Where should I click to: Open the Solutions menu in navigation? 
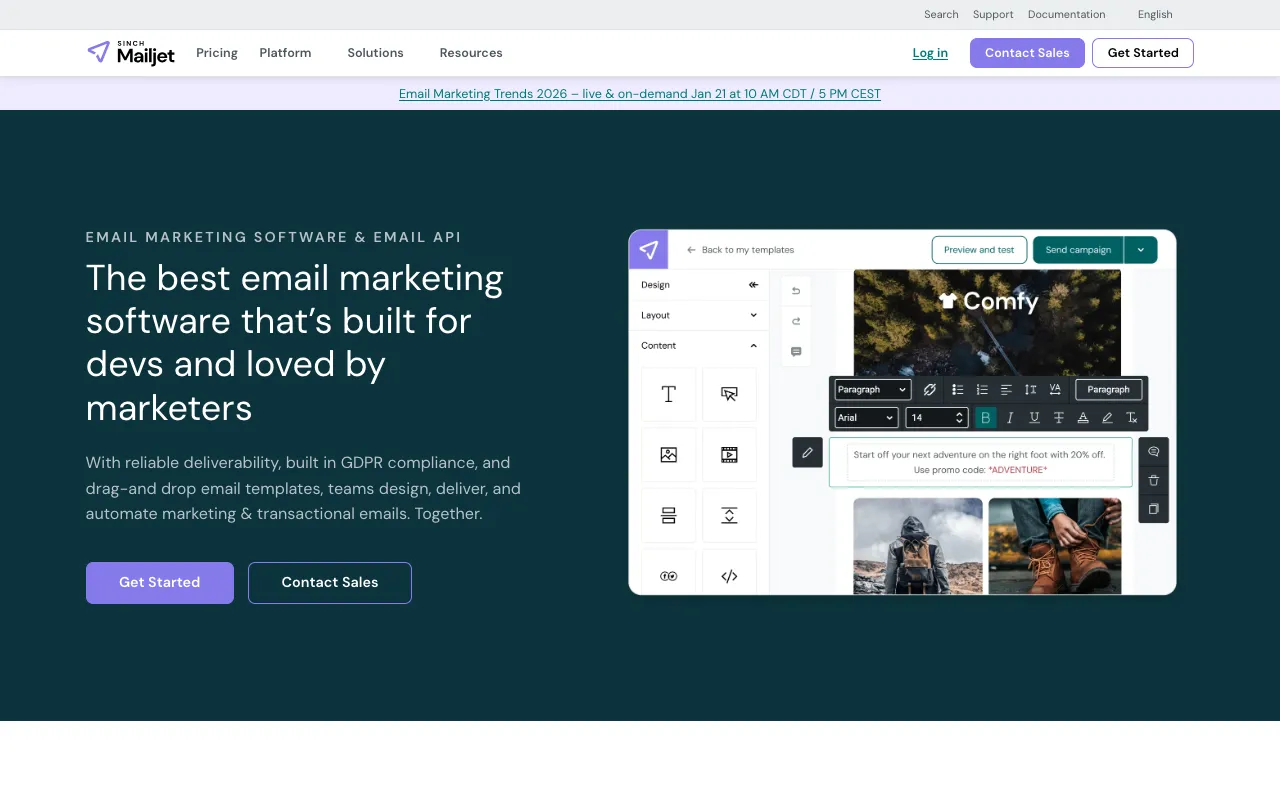pos(375,53)
